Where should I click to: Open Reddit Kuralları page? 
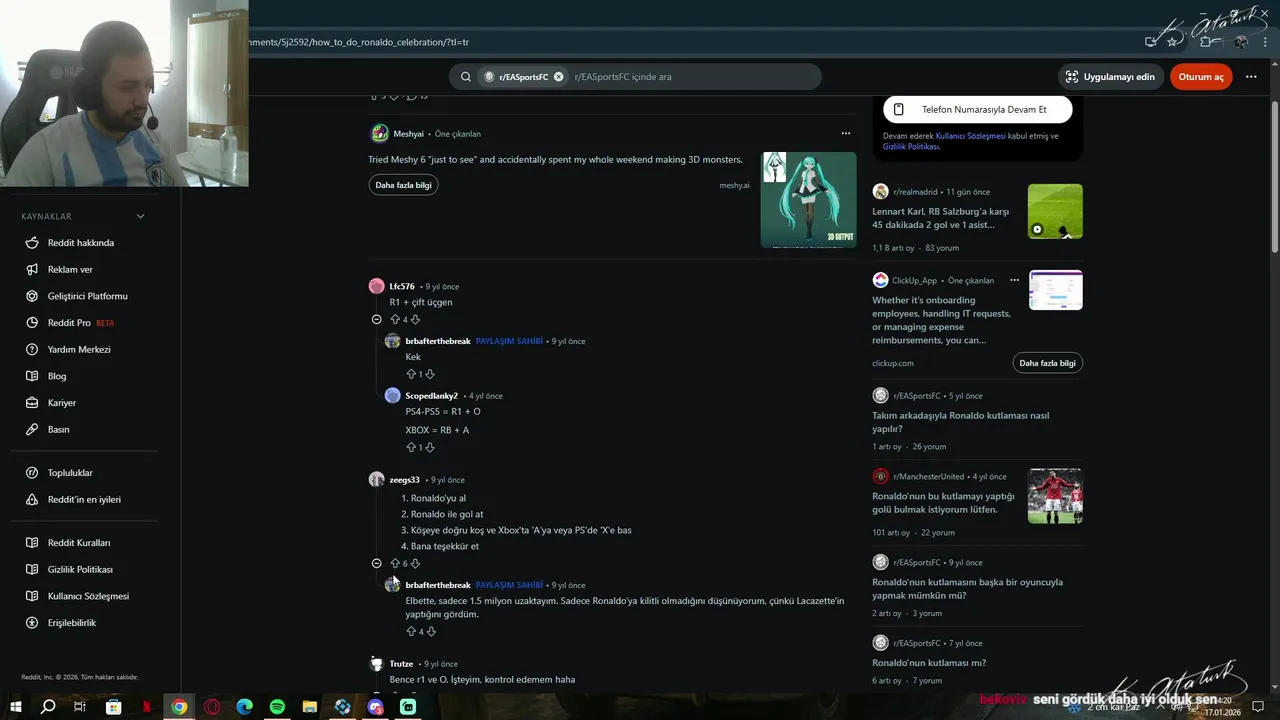[79, 543]
